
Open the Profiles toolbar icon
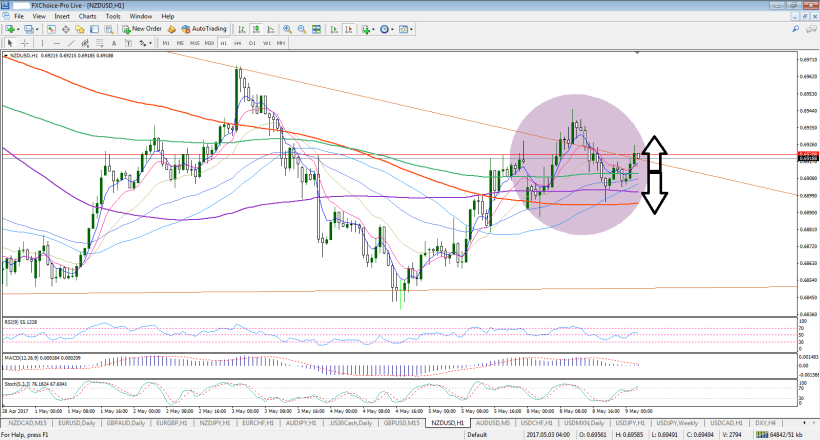click(x=28, y=29)
